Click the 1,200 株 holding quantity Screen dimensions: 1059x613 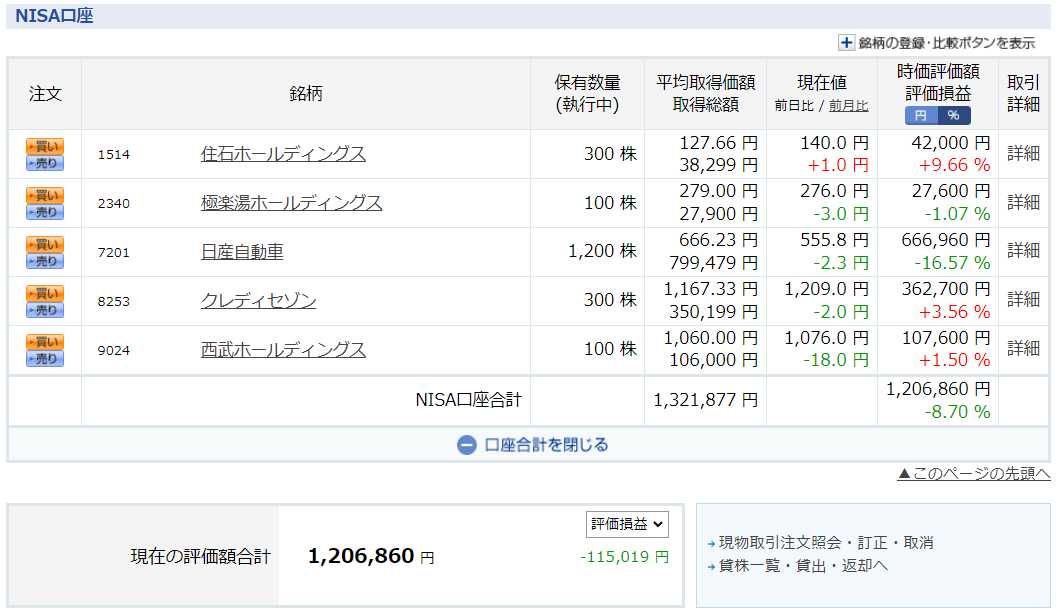click(x=602, y=251)
